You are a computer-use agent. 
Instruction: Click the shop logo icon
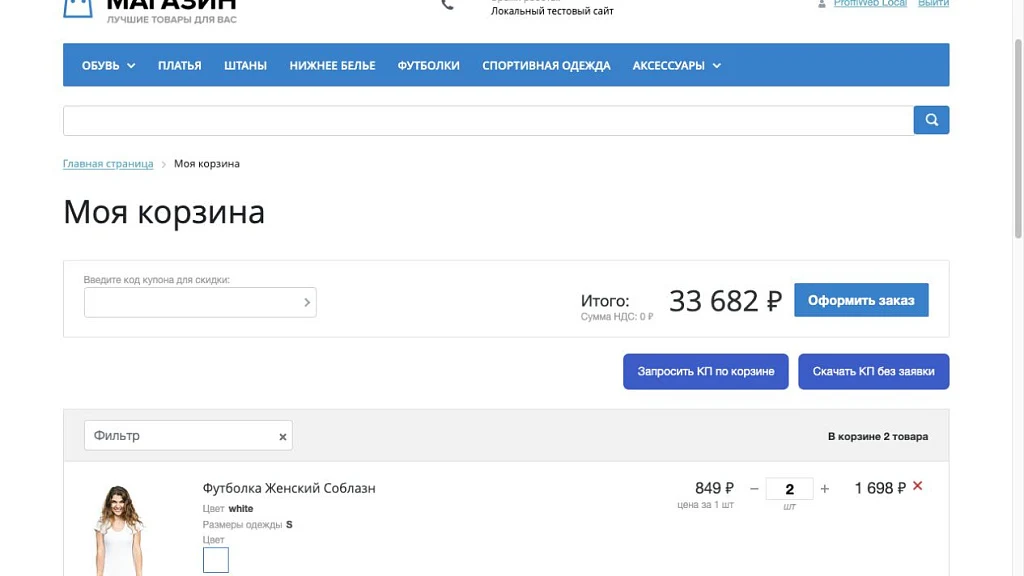pyautogui.click(x=78, y=8)
